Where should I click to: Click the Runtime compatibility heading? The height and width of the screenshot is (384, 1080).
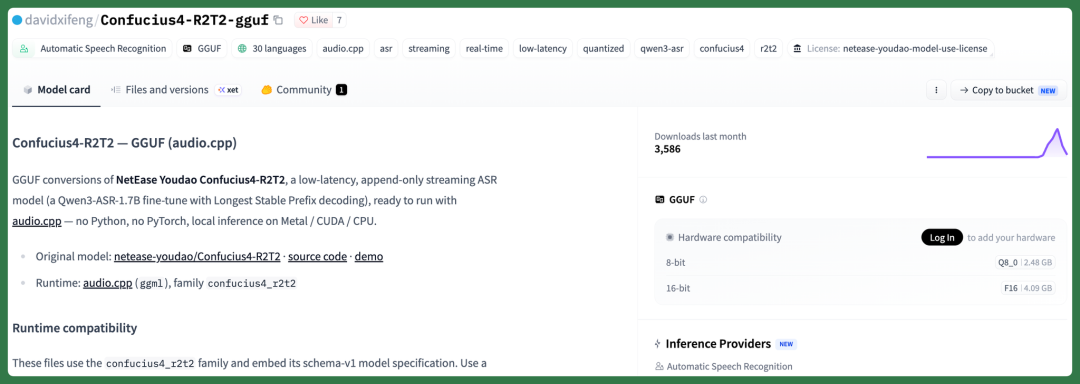(74, 328)
